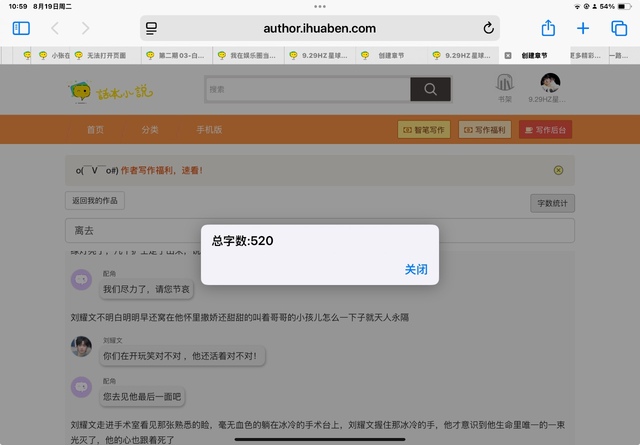Screen dimensions: 640x445
Task: Go back with the back arrow
Action: 55,28
